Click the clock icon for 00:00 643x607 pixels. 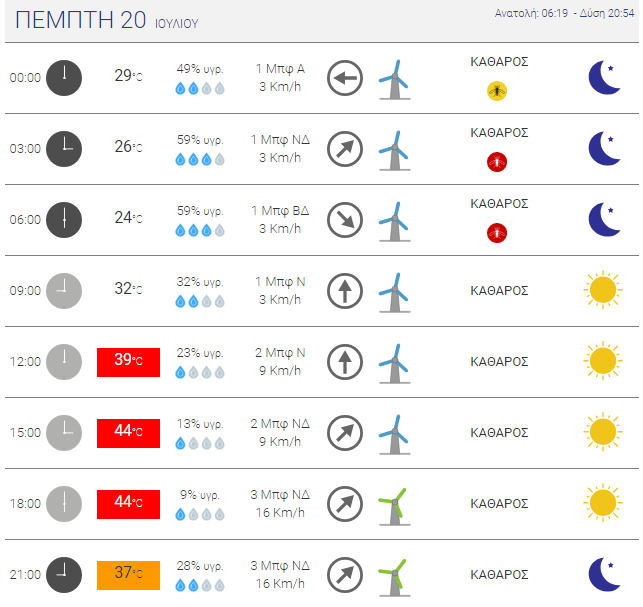point(64,78)
